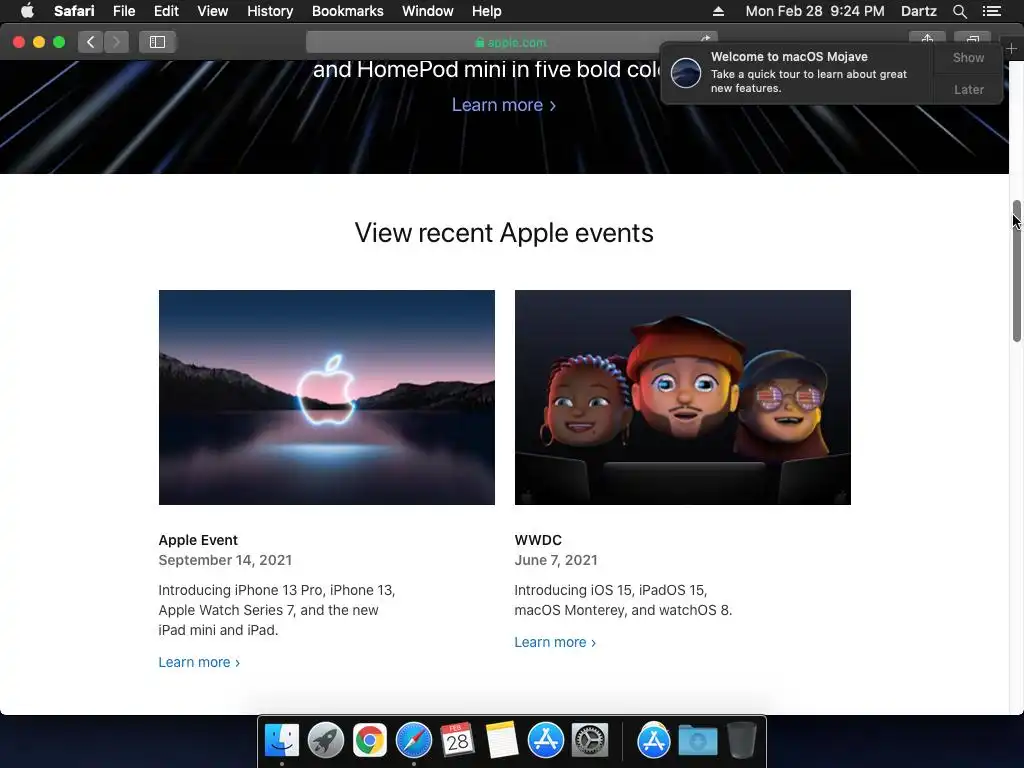Viewport: 1024px width, 768px height.
Task: Toggle the Safari sidebar button
Action: [157, 42]
